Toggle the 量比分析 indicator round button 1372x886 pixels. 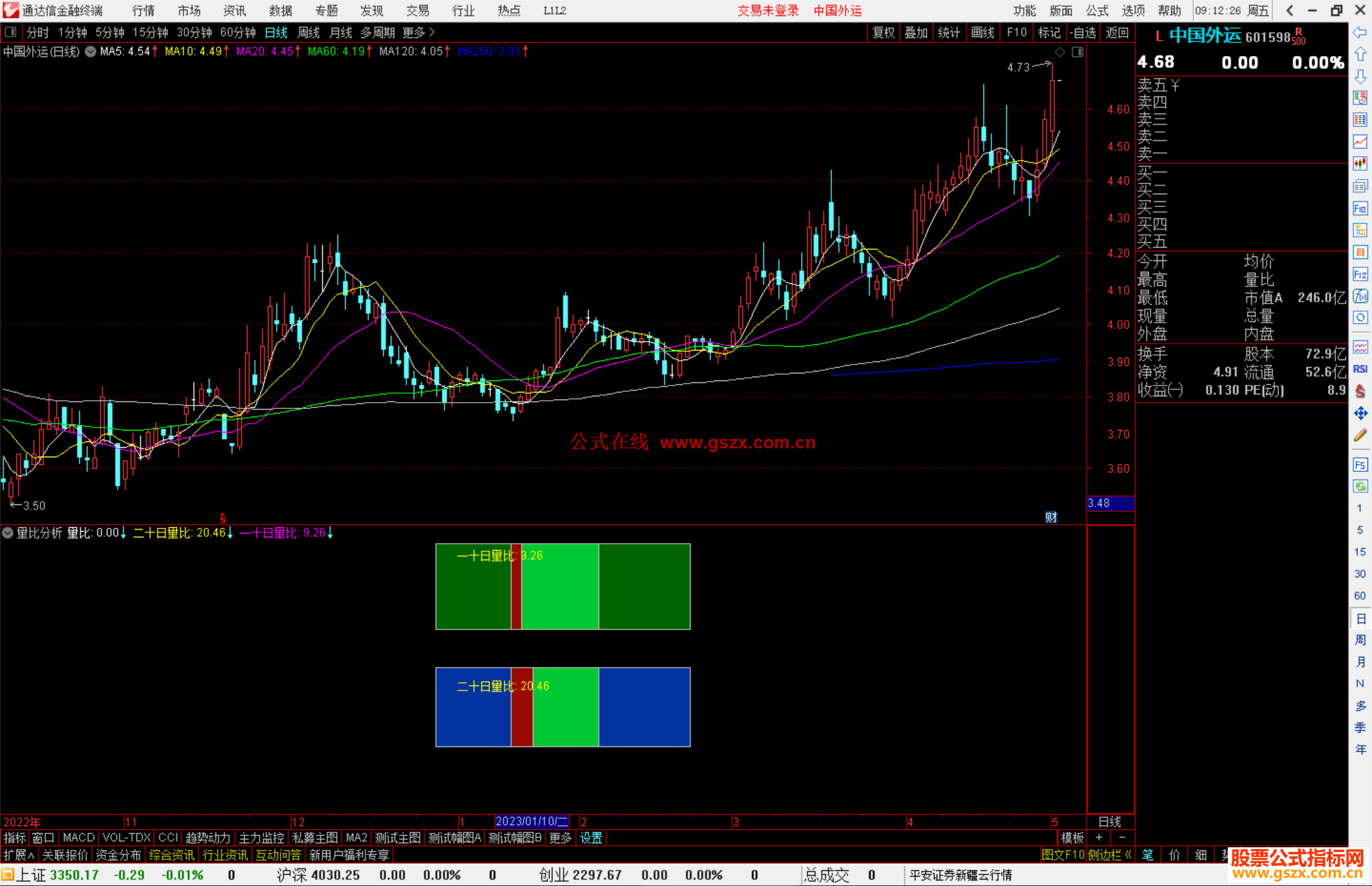[x=8, y=533]
